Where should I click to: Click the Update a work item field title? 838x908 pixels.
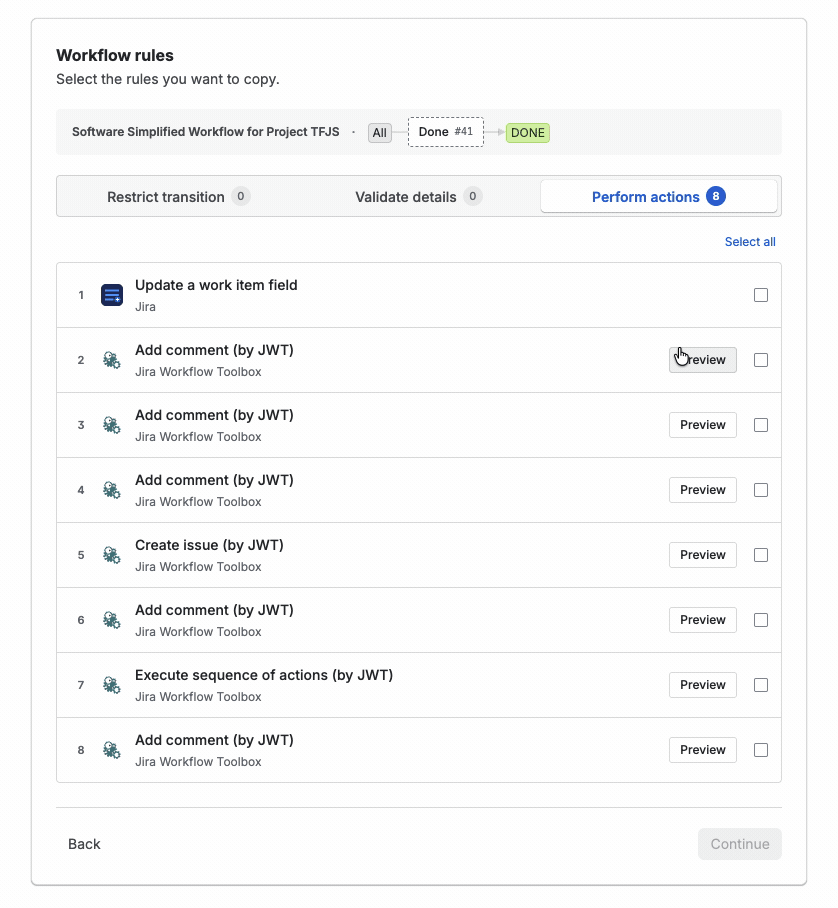(x=216, y=285)
